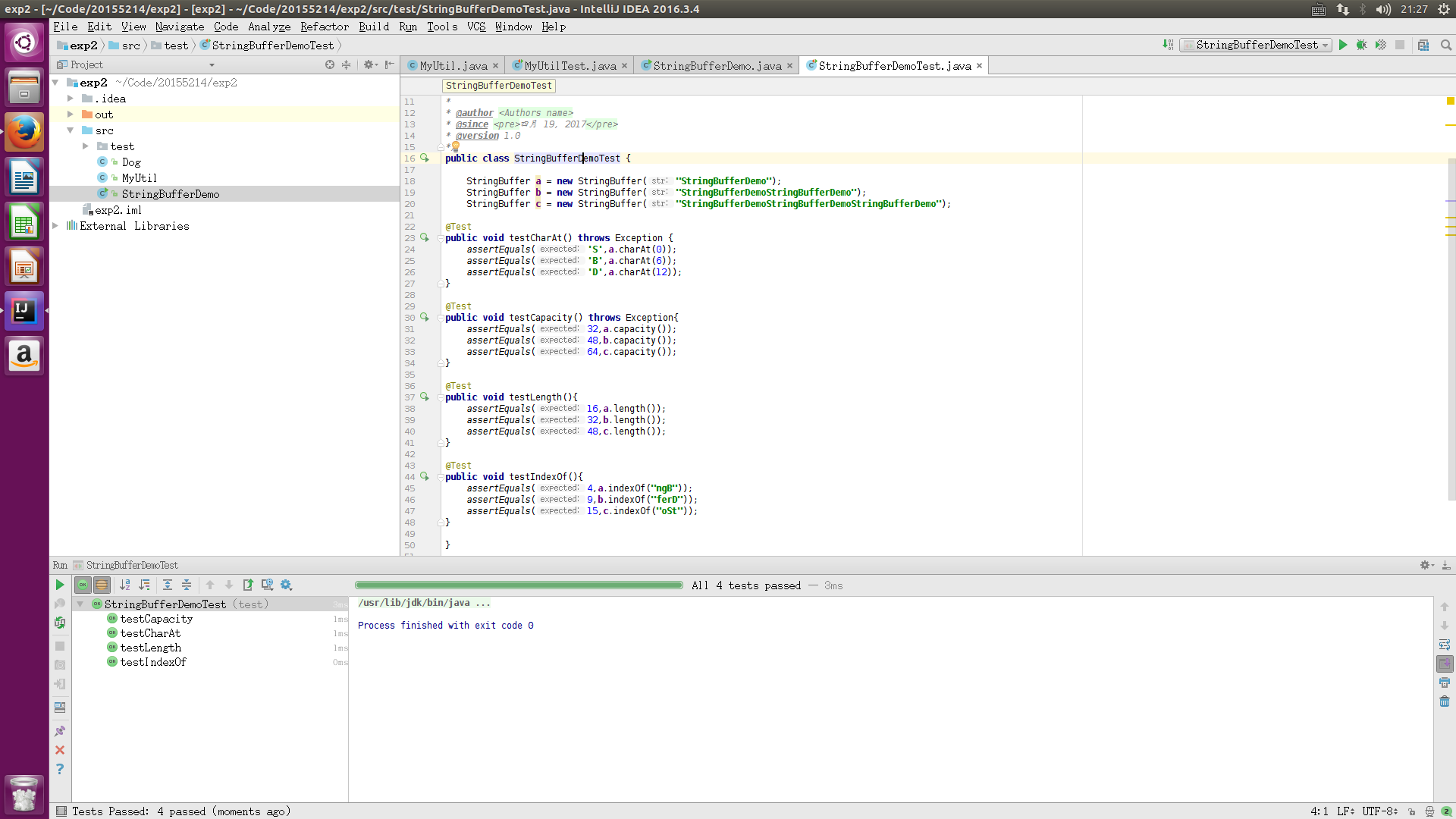Open Run panel help question mark
Viewport: 1456px width, 819px height.
(x=60, y=769)
